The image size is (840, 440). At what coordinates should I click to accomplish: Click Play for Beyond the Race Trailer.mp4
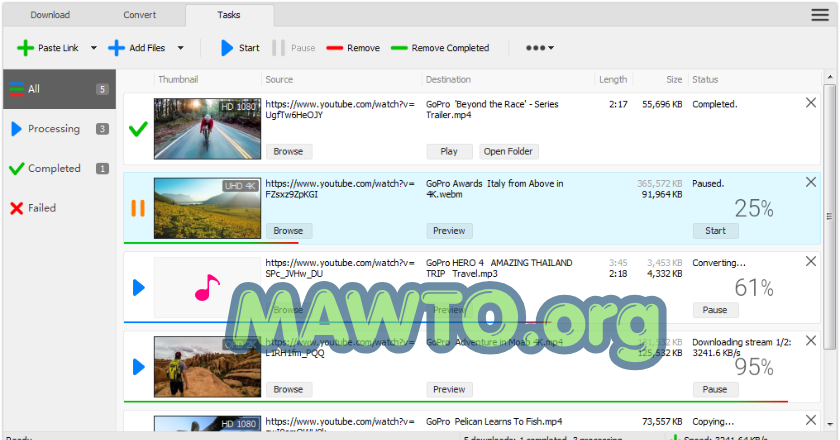point(449,152)
